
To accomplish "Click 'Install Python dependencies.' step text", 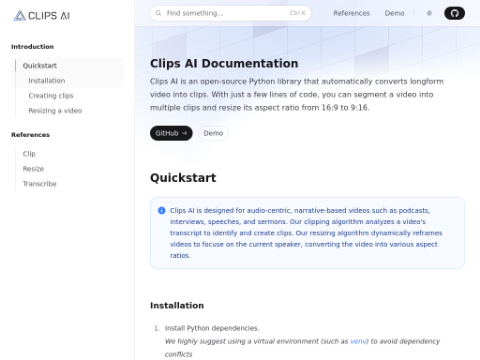I will tap(212, 328).
